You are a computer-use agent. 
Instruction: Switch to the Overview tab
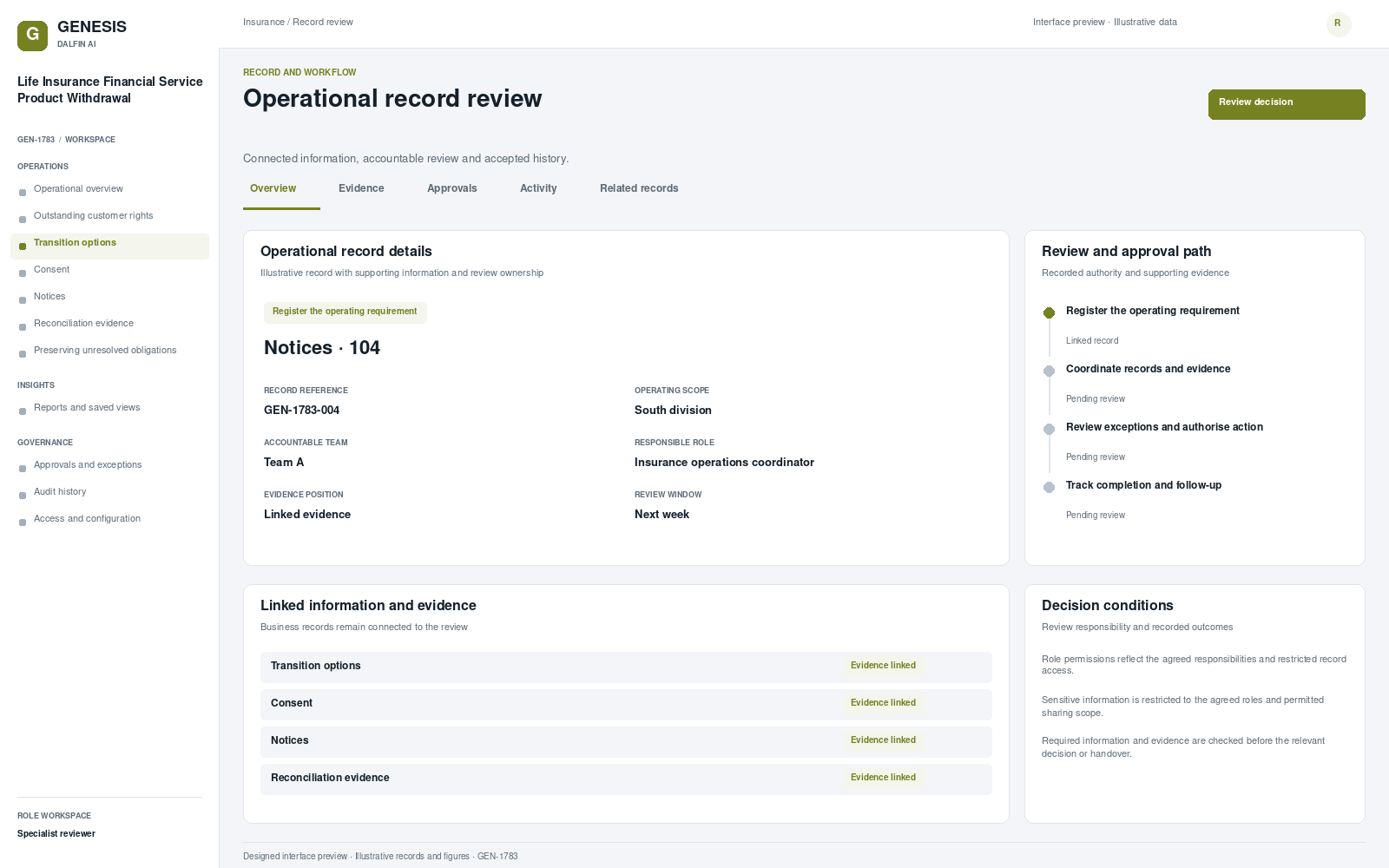click(273, 188)
